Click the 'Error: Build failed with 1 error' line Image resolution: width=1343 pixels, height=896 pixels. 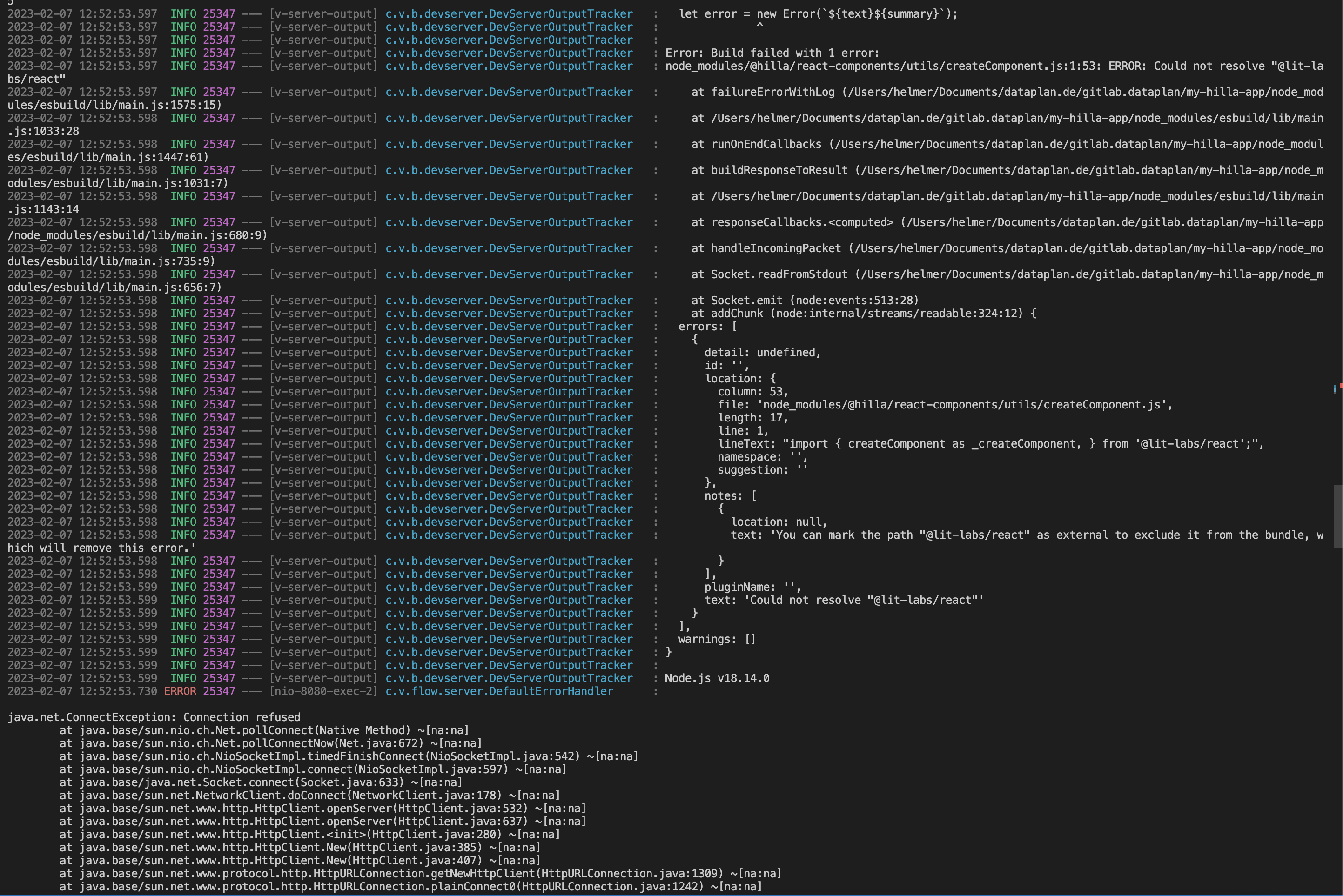click(x=772, y=53)
